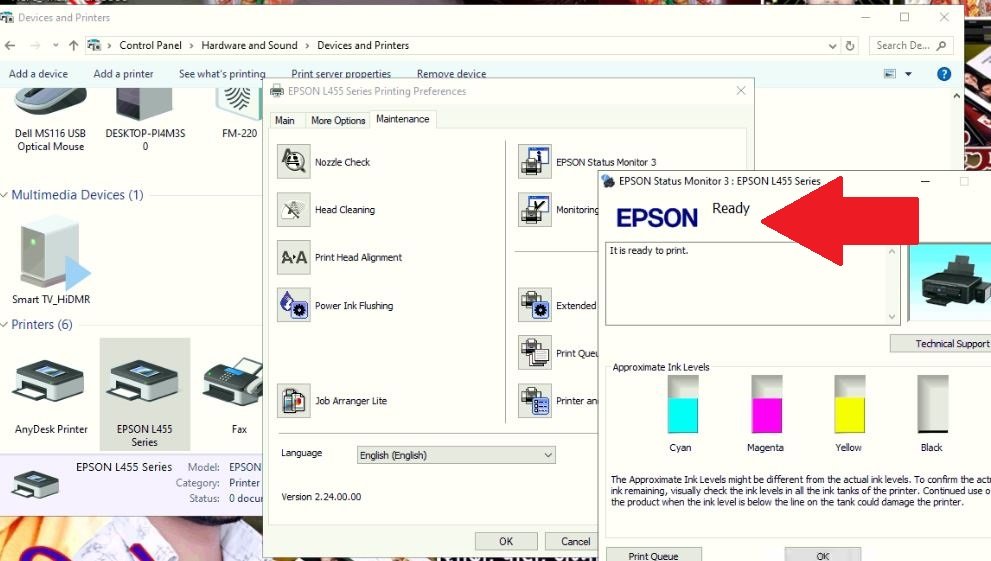This screenshot has width=991, height=561.
Task: Open recent locations dropdown arrow
Action: tap(56, 45)
